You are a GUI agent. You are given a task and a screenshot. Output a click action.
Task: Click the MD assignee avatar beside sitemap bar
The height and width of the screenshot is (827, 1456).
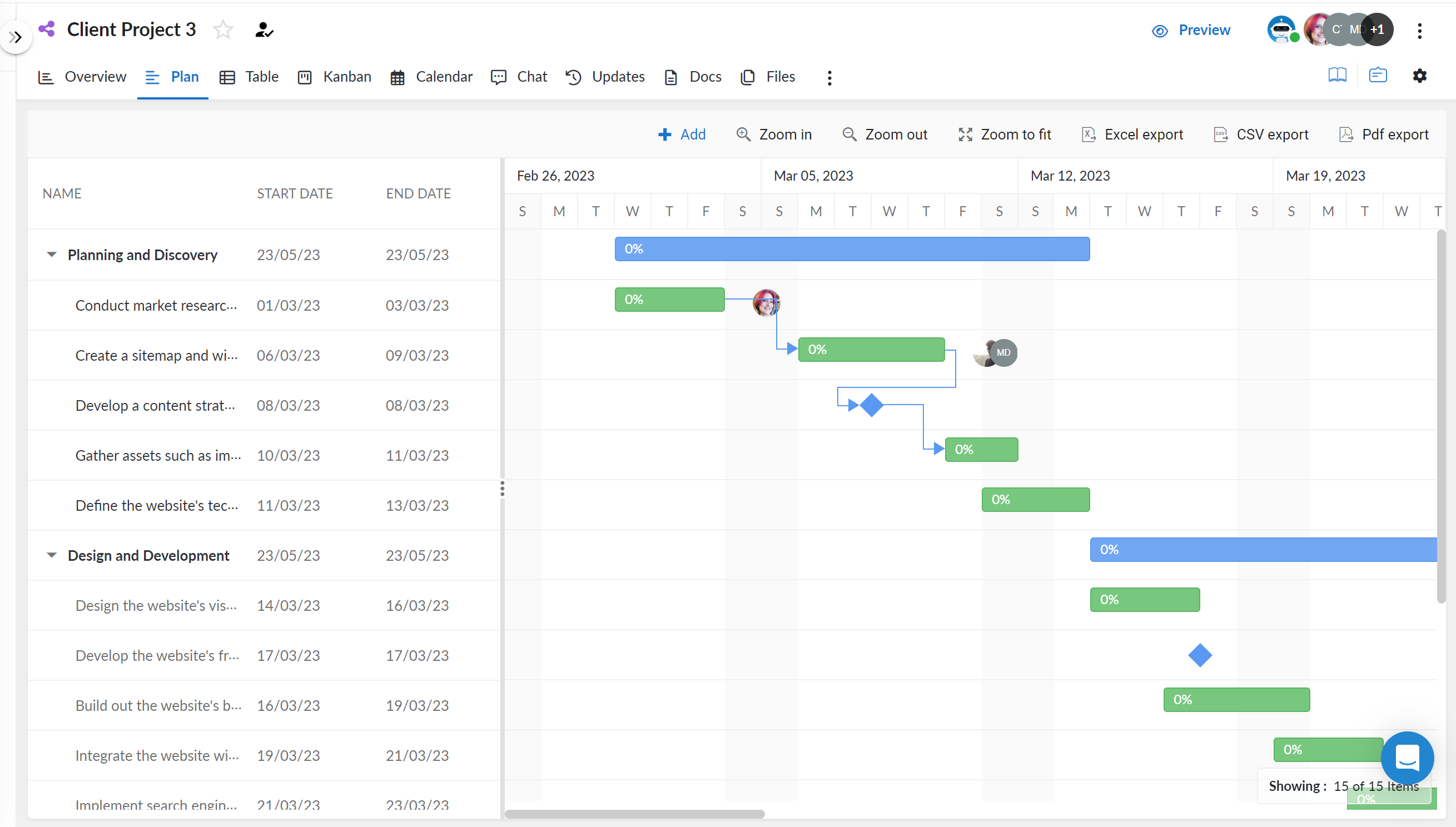(x=1004, y=353)
